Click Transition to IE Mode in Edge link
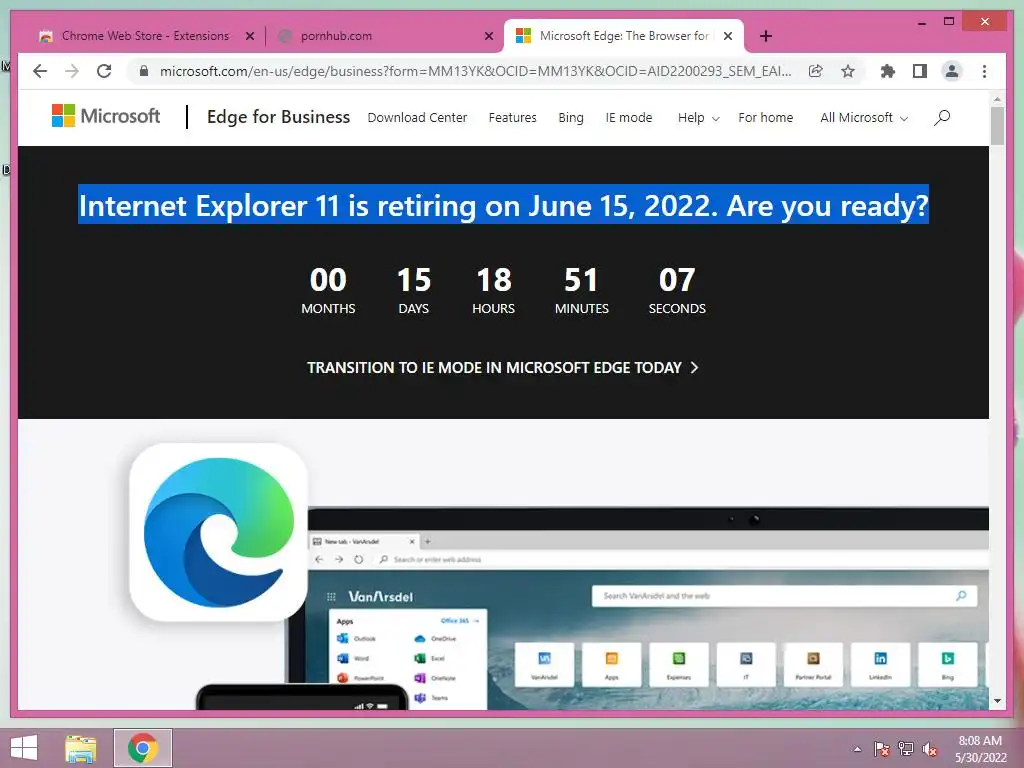The width and height of the screenshot is (1024, 768). point(503,368)
